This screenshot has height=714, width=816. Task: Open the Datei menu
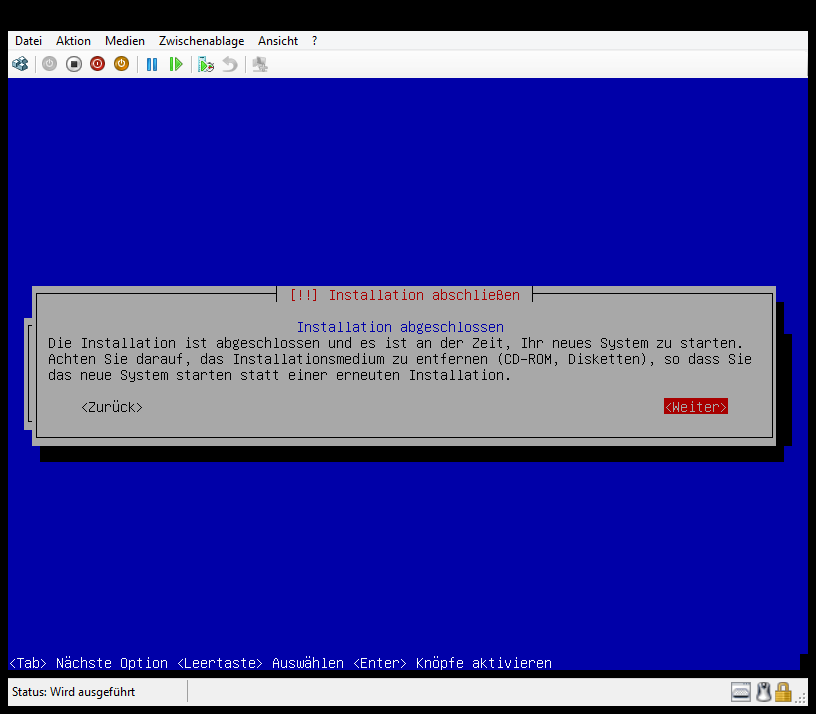pos(29,41)
